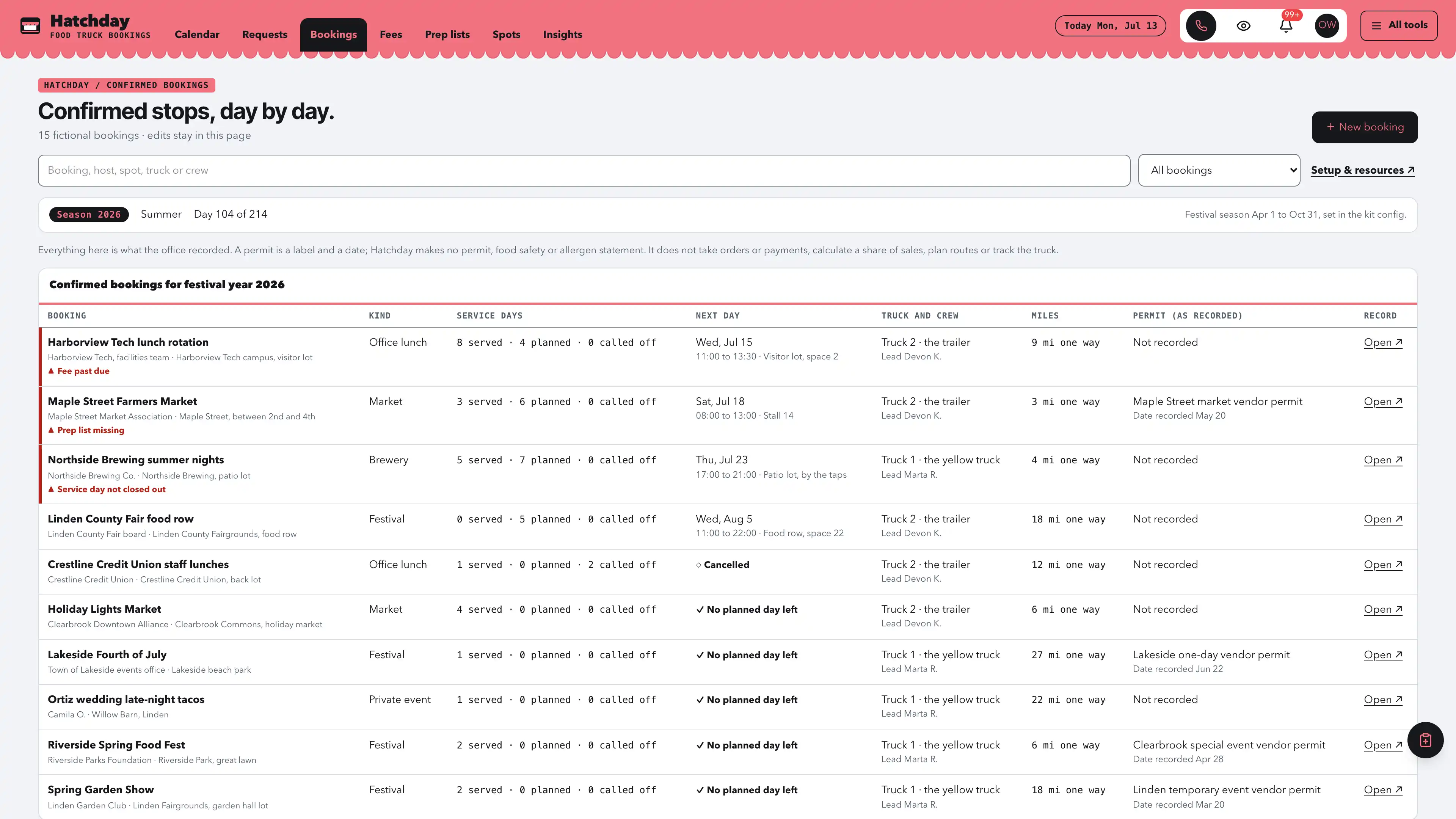Open Setup & resources link
1456x819 pixels.
1362,170
